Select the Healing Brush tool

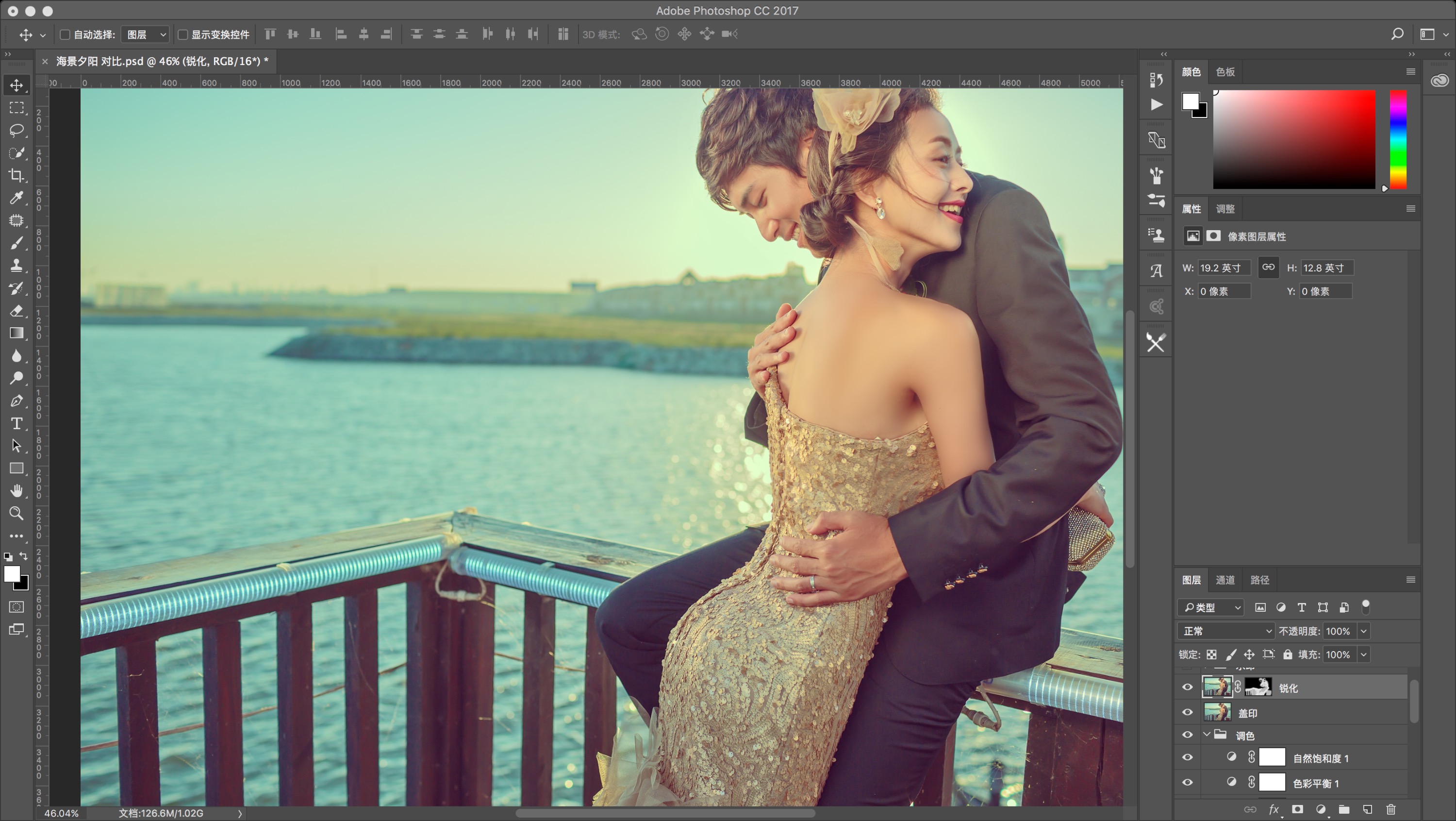(x=17, y=220)
